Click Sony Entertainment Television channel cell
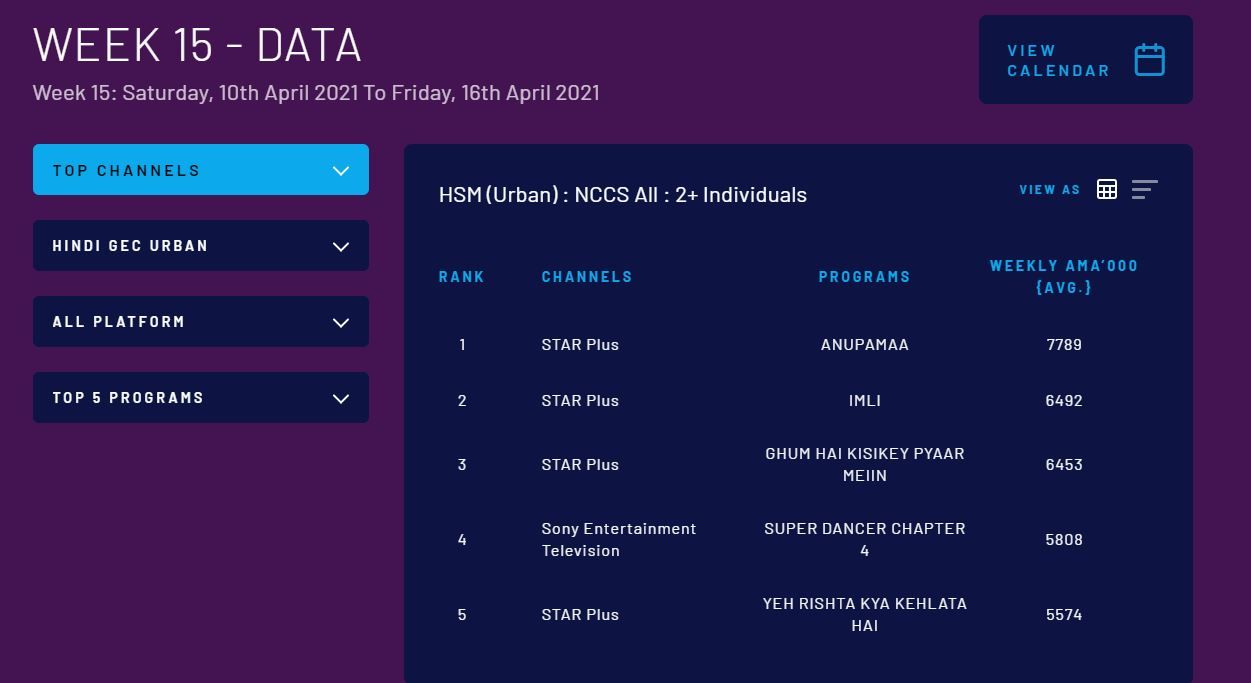 pos(619,540)
